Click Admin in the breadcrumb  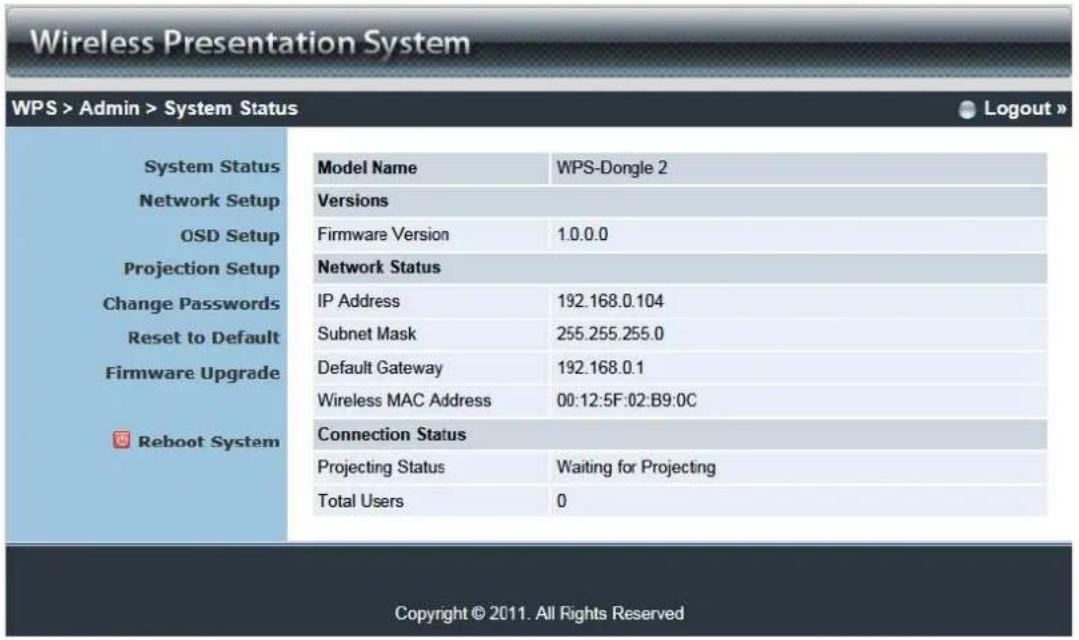coord(109,109)
